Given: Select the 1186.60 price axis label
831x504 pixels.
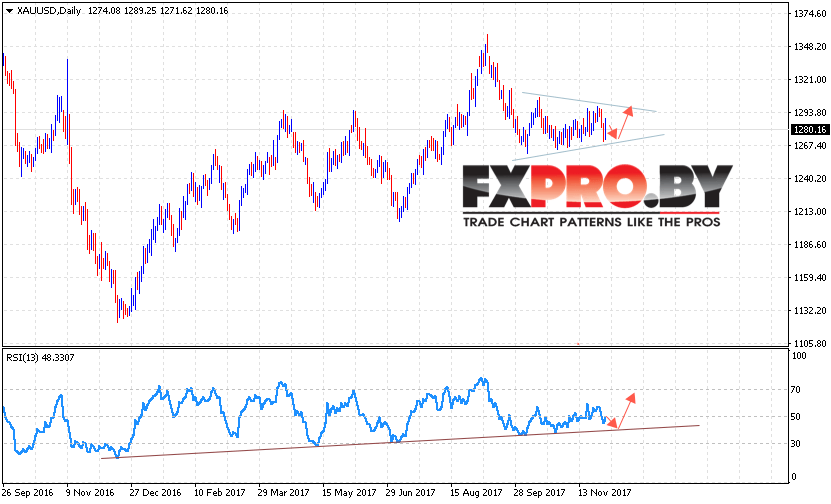Looking at the screenshot, I should point(810,244).
